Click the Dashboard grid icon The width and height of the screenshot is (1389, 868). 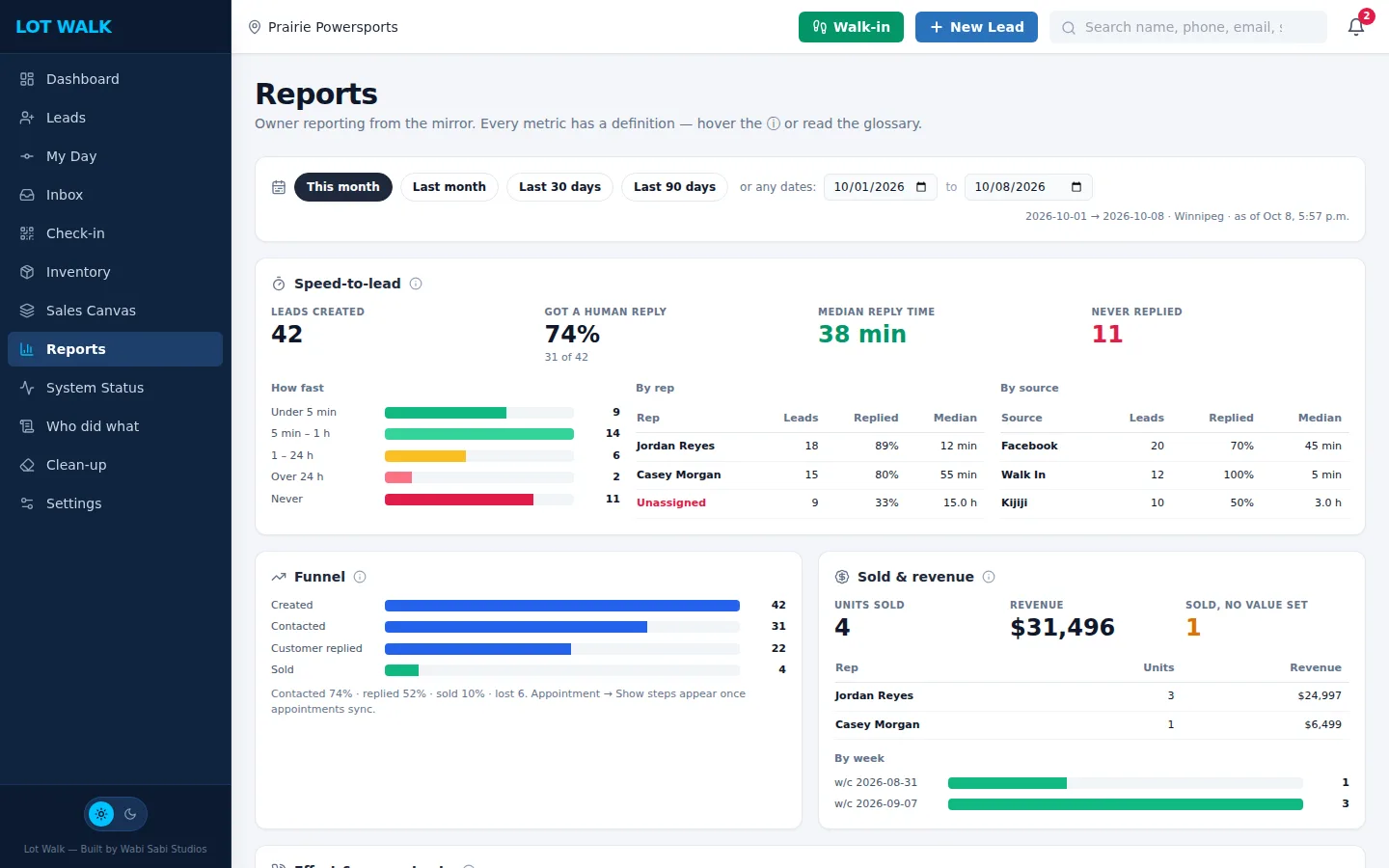tap(27, 79)
